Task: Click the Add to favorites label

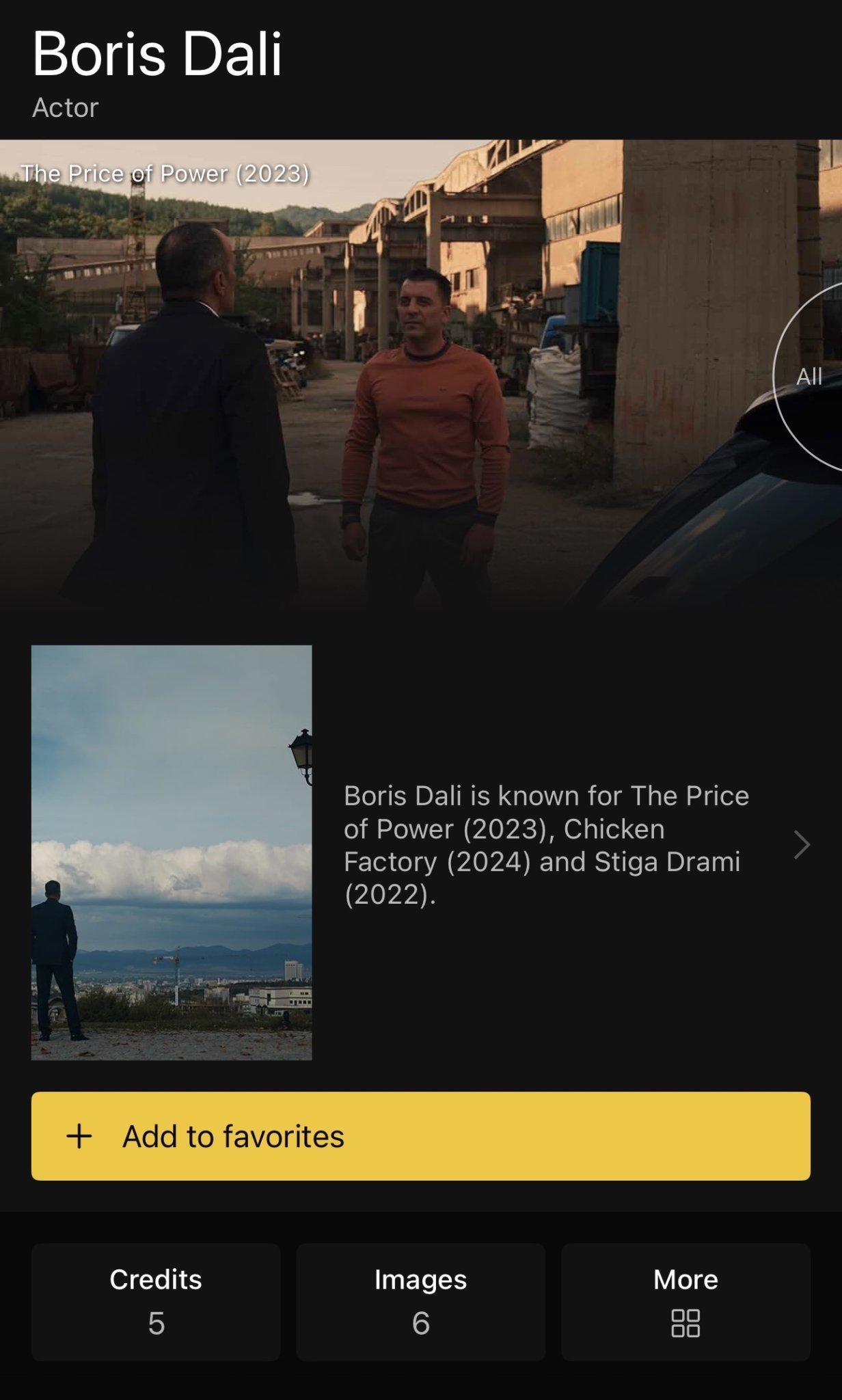Action: point(233,1136)
